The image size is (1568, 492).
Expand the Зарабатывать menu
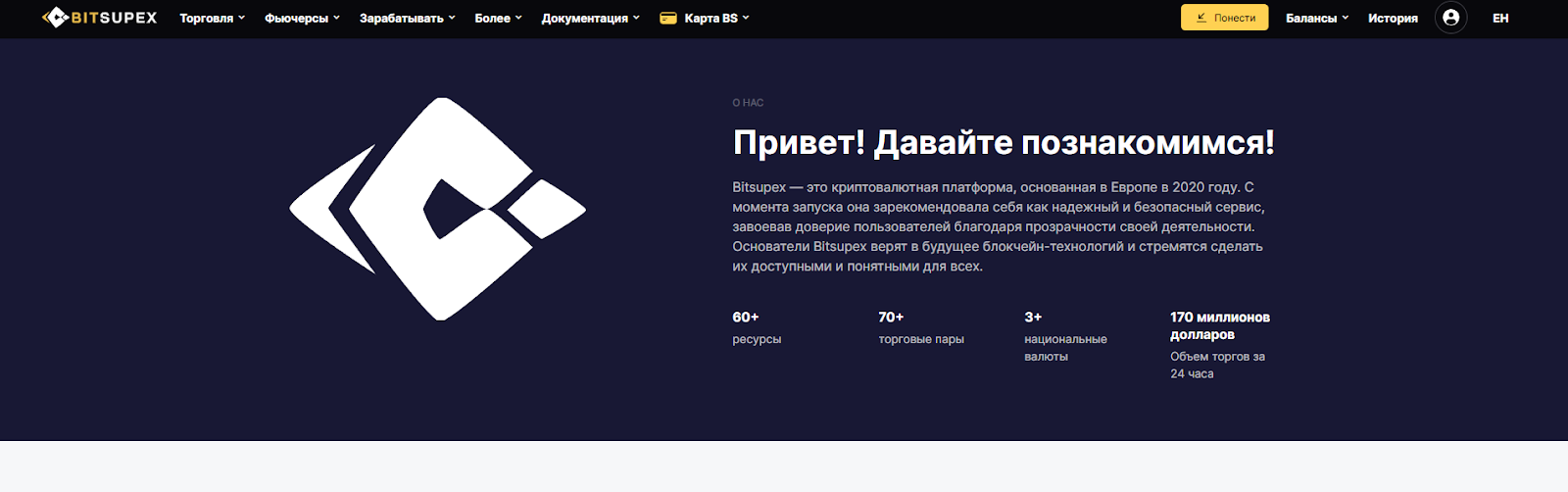click(x=407, y=18)
